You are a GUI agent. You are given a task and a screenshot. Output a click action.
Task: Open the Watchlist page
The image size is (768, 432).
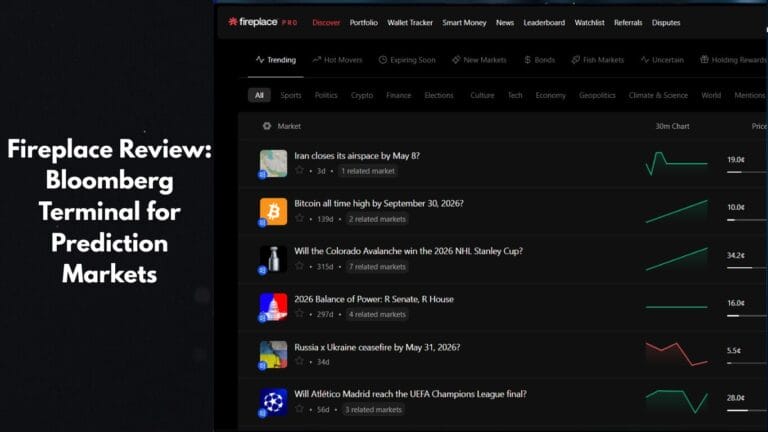589,23
